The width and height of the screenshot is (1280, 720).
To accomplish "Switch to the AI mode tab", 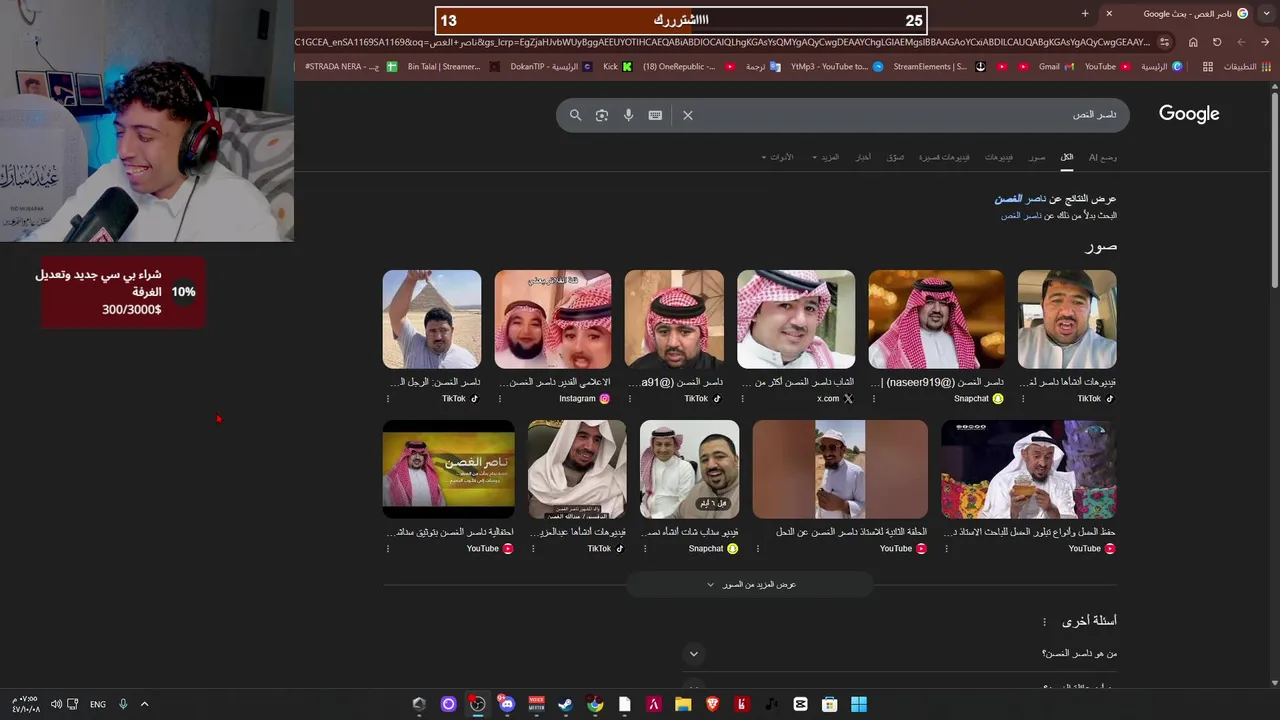I will (x=1102, y=157).
